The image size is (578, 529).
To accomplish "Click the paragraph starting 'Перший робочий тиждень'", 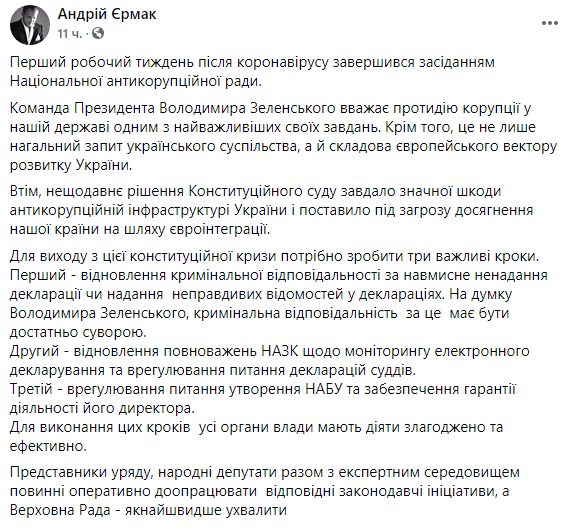I will point(252,72).
